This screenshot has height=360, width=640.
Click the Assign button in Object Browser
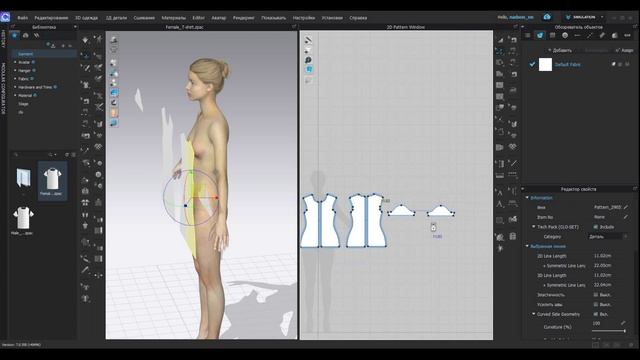624,50
